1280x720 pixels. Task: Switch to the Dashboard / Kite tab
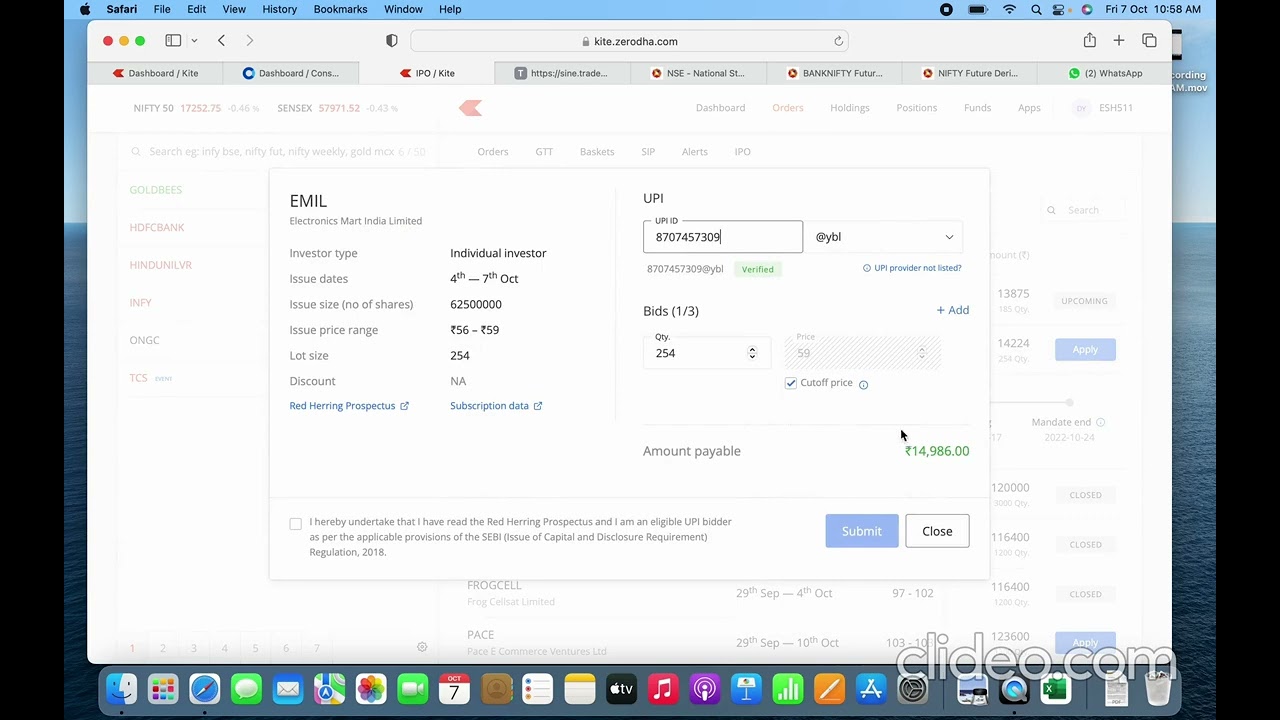pos(155,73)
